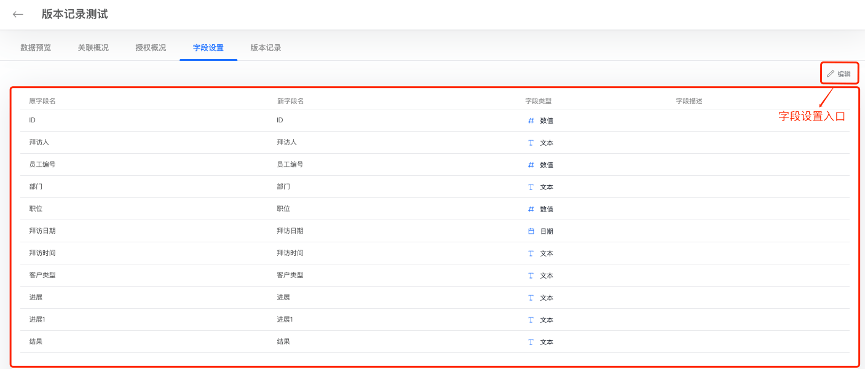Image resolution: width=866 pixels, height=370 pixels.
Task: Click the number type icon in 职位 row
Action: (531, 209)
